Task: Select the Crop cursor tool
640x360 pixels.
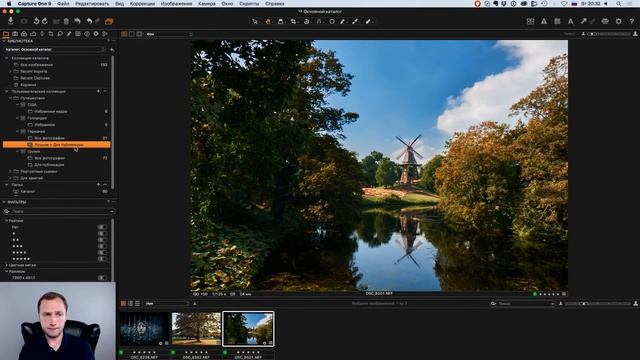Action: (293, 21)
